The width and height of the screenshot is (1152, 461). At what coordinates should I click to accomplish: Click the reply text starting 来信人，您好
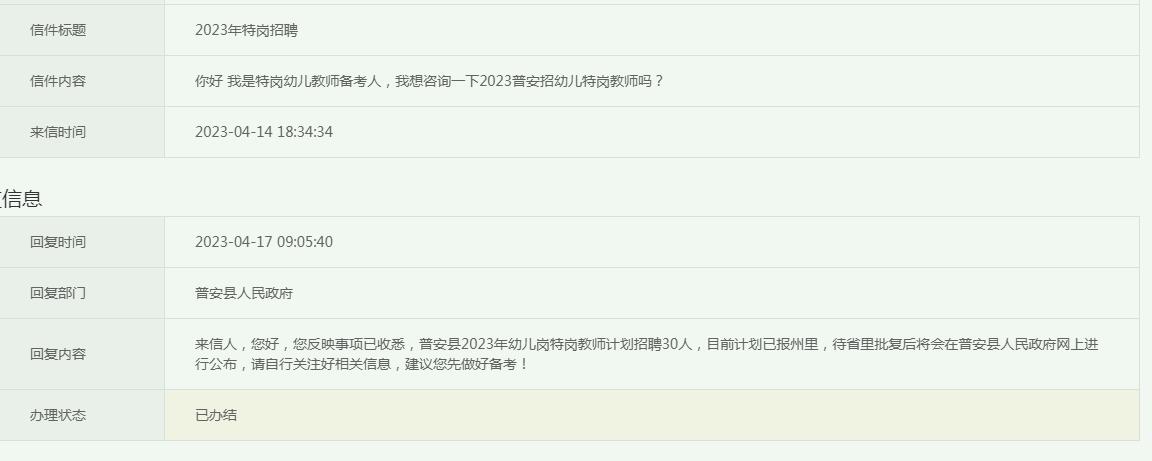tap(647, 354)
